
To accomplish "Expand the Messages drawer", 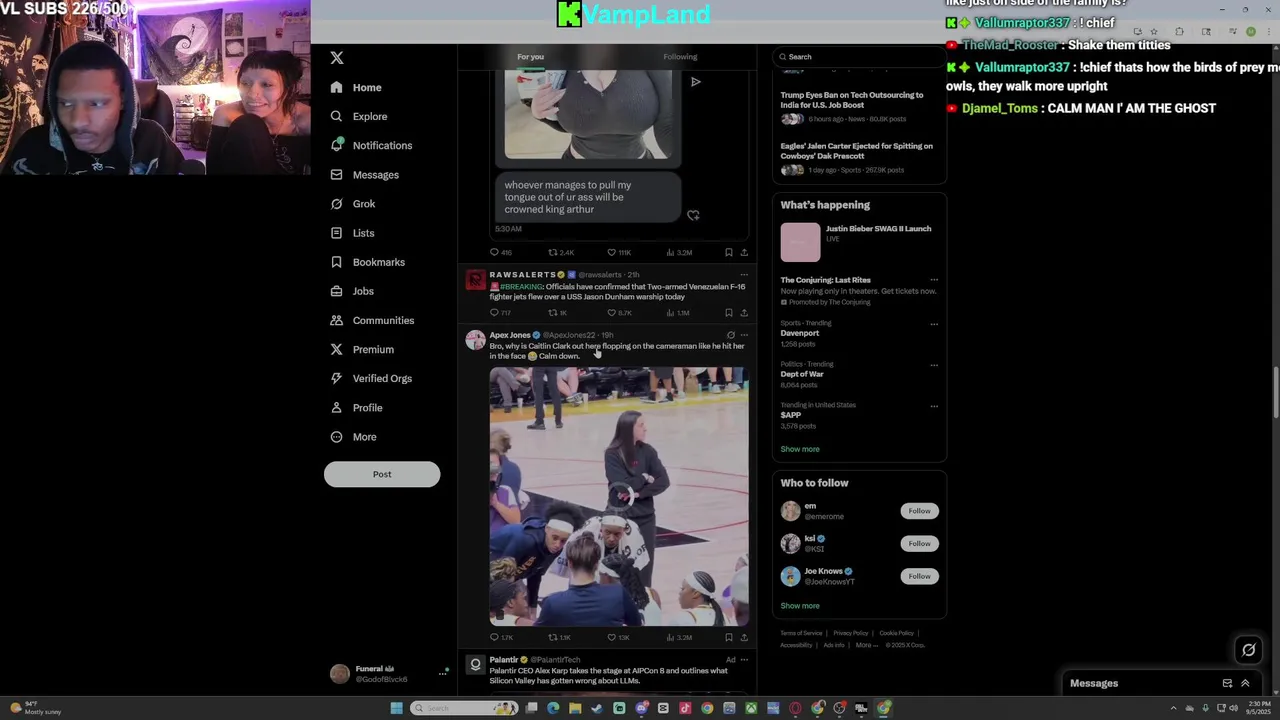I will pyautogui.click(x=1245, y=683).
